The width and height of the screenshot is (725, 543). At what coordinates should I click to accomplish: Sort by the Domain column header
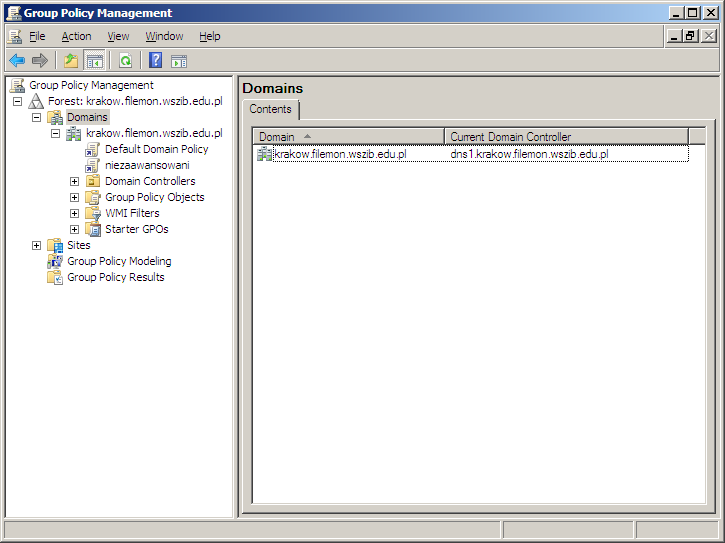click(x=349, y=137)
